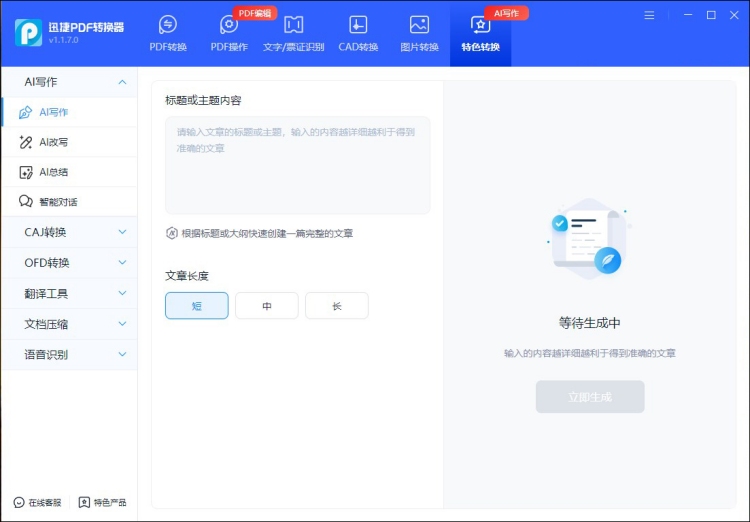
Task: Click the AI写作 pen icon in sidebar
Action: tap(25, 112)
